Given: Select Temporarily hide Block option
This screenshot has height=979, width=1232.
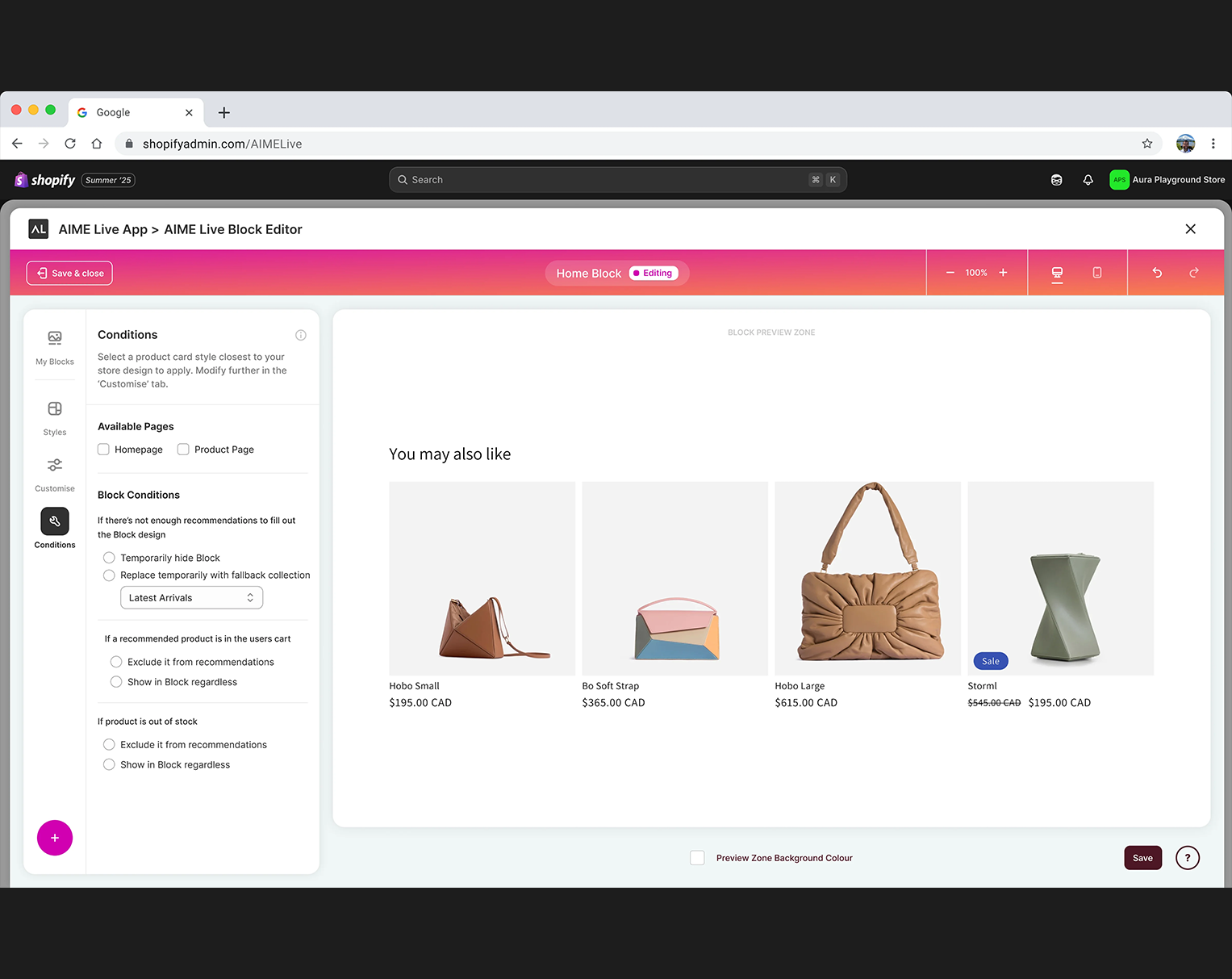Looking at the screenshot, I should 109,558.
